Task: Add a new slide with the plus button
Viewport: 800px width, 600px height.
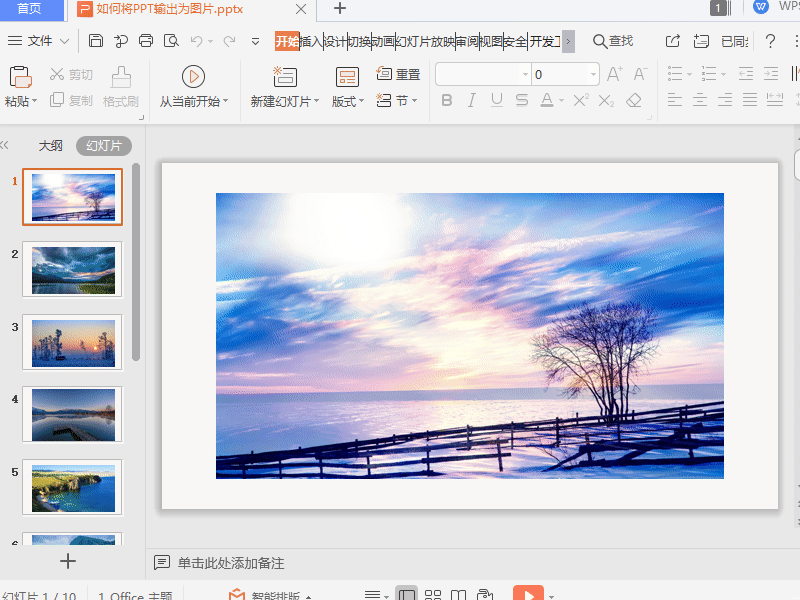Action: pyautogui.click(x=68, y=561)
